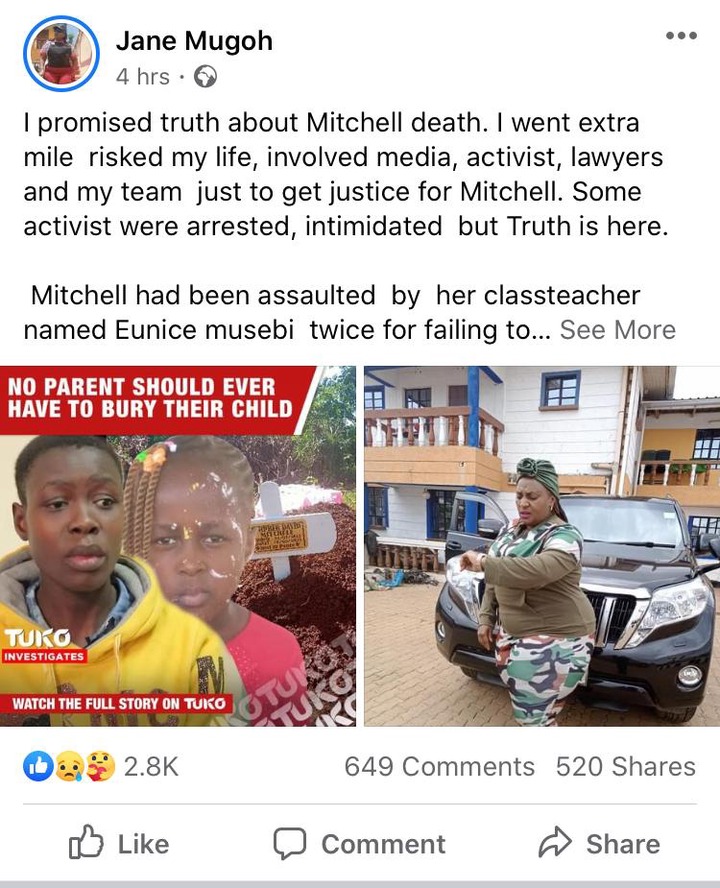This screenshot has height=888, width=720.
Task: Click the 4 hrs post timestamp
Action: point(143,76)
